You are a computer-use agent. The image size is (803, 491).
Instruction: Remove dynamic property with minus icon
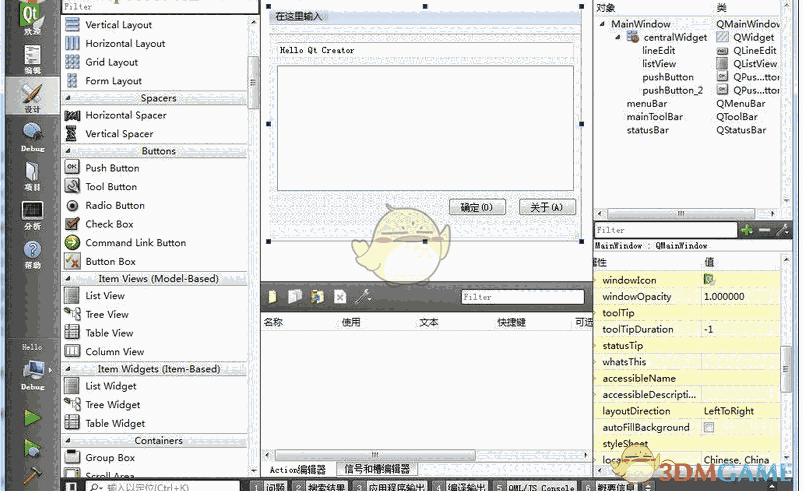tap(765, 230)
